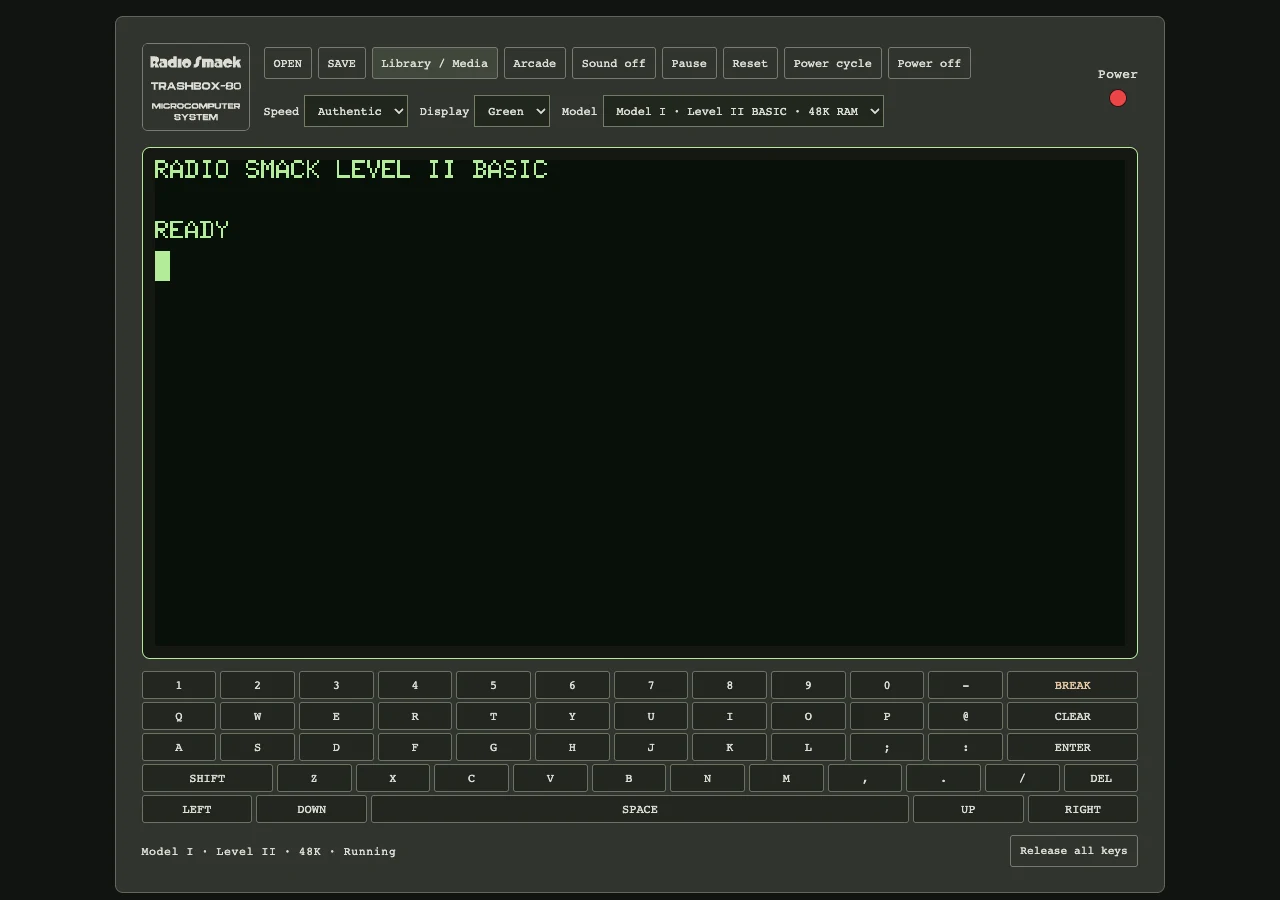The image size is (1280, 900).
Task: Tap the ENTER key
Action: (x=1072, y=747)
